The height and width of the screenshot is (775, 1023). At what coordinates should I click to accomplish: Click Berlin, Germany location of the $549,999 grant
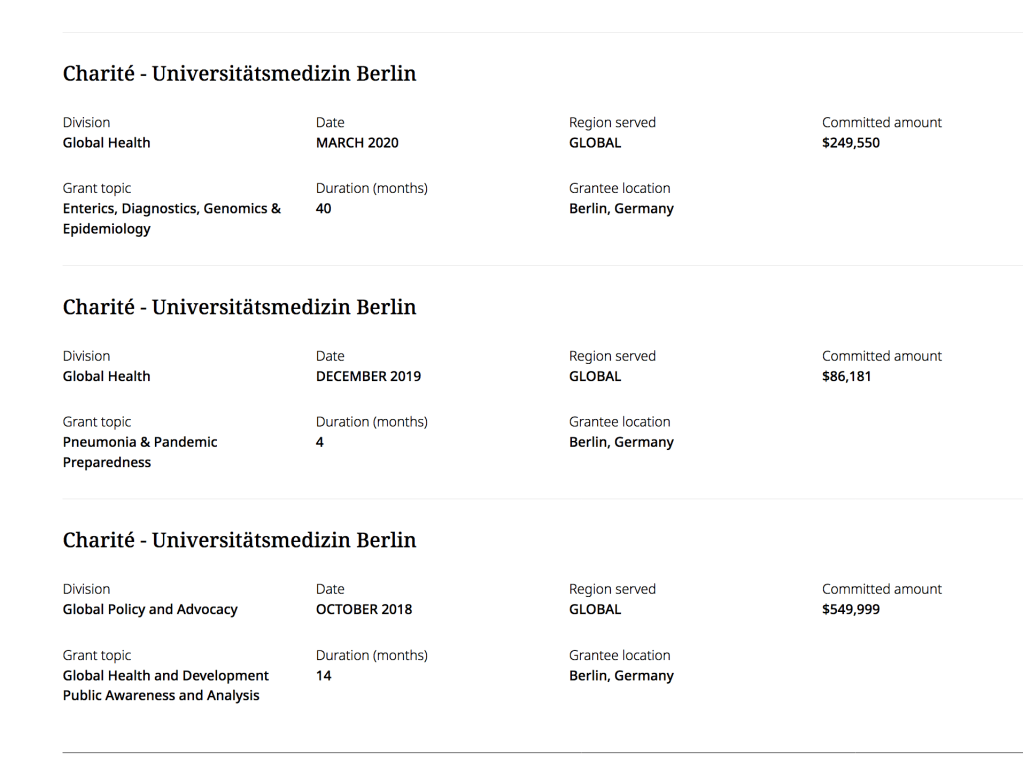click(621, 676)
